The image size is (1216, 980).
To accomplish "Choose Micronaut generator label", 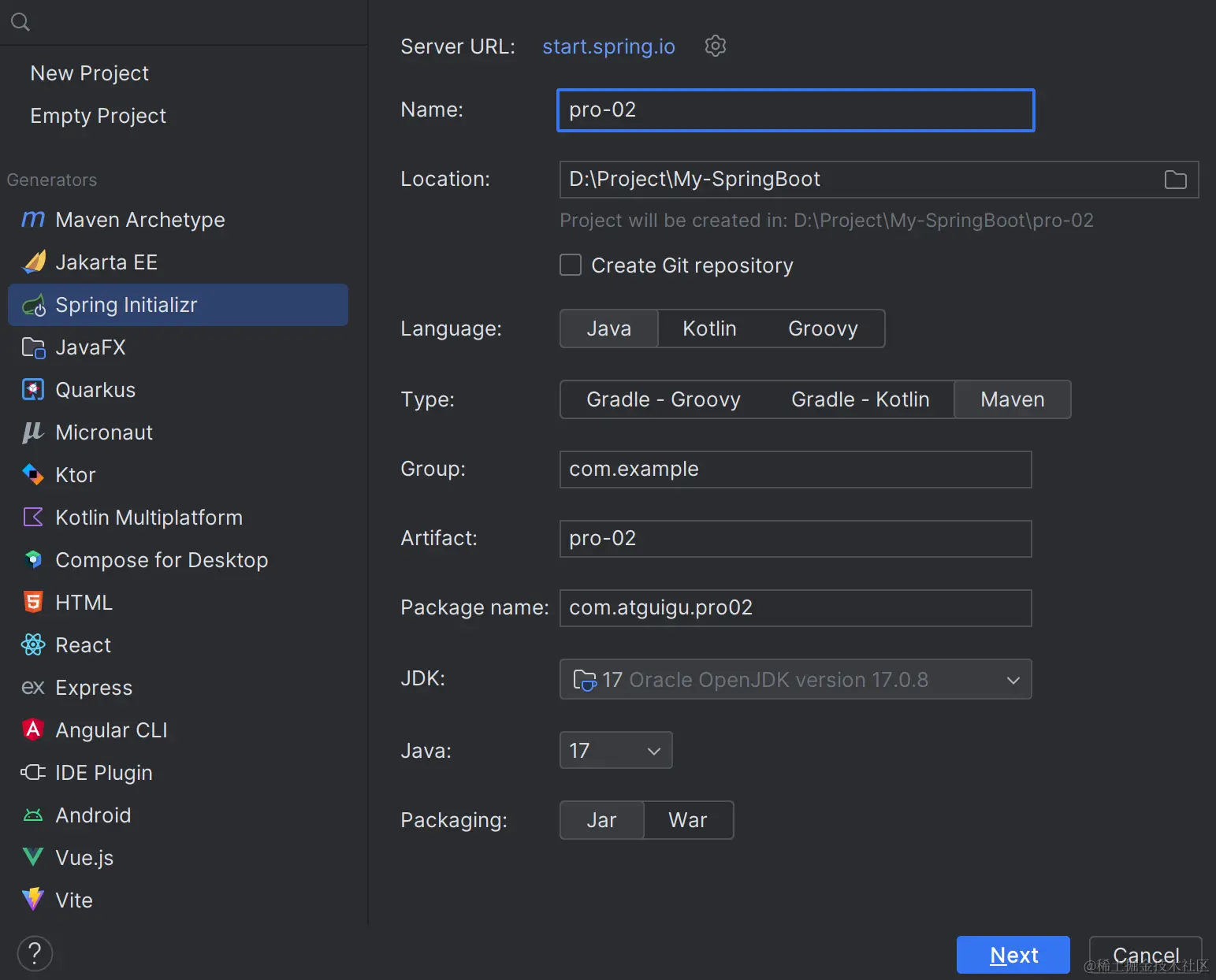I will (x=104, y=432).
